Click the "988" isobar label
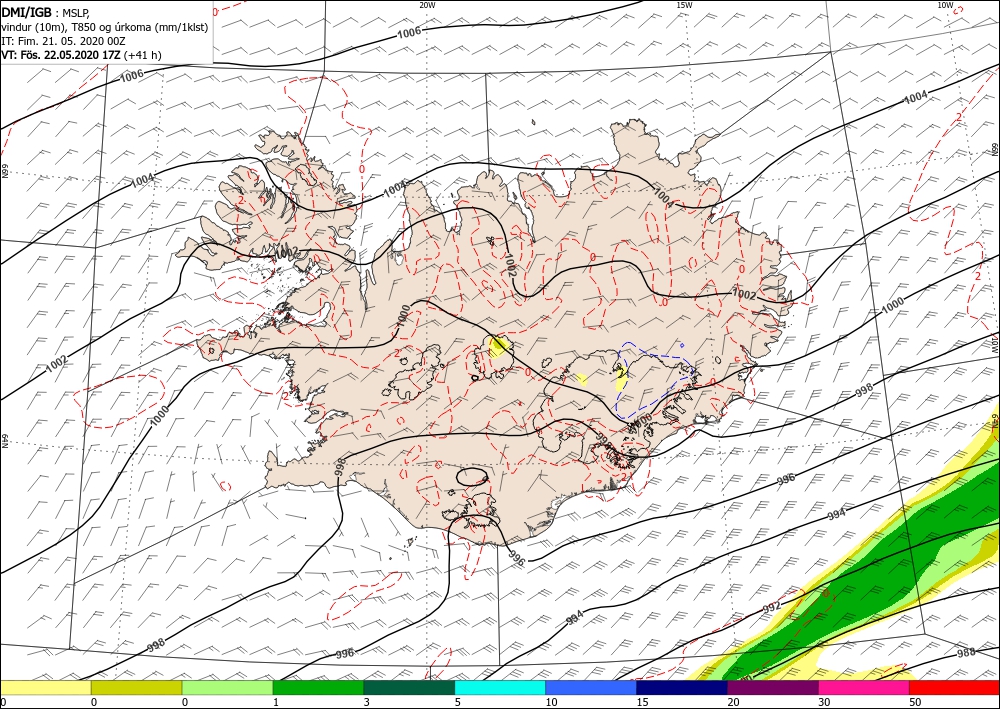The image size is (1000, 709). [966, 653]
